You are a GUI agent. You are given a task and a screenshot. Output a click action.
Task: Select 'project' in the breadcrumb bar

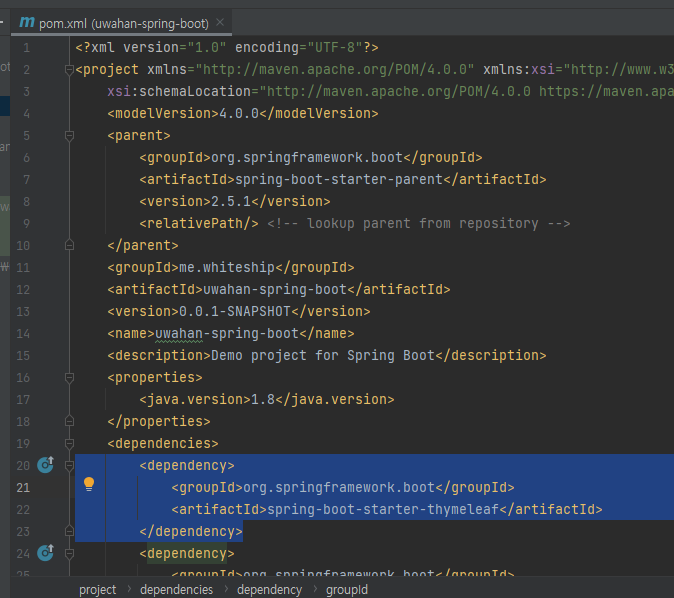[x=98, y=589]
